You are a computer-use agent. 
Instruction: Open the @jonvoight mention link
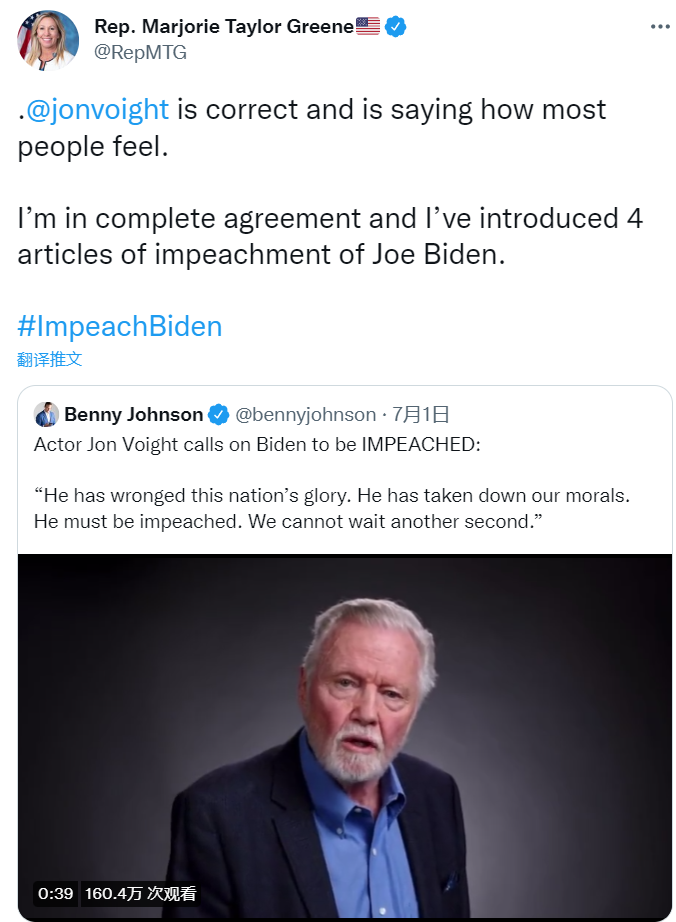pos(97,109)
